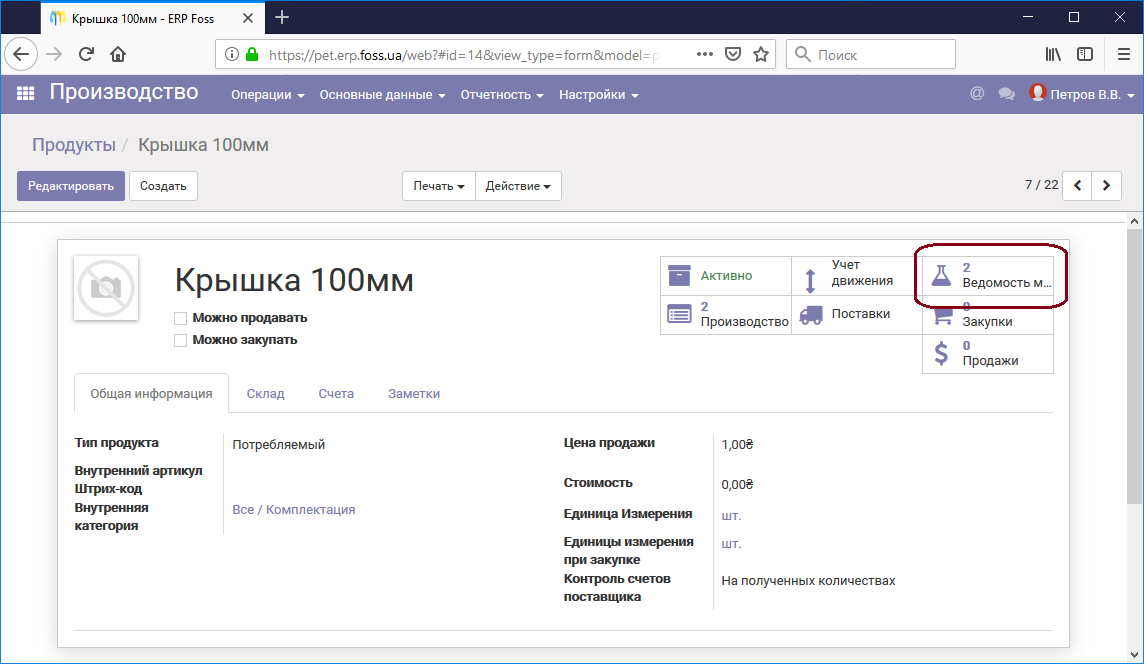Open the 2 Производство stat button

726,314
